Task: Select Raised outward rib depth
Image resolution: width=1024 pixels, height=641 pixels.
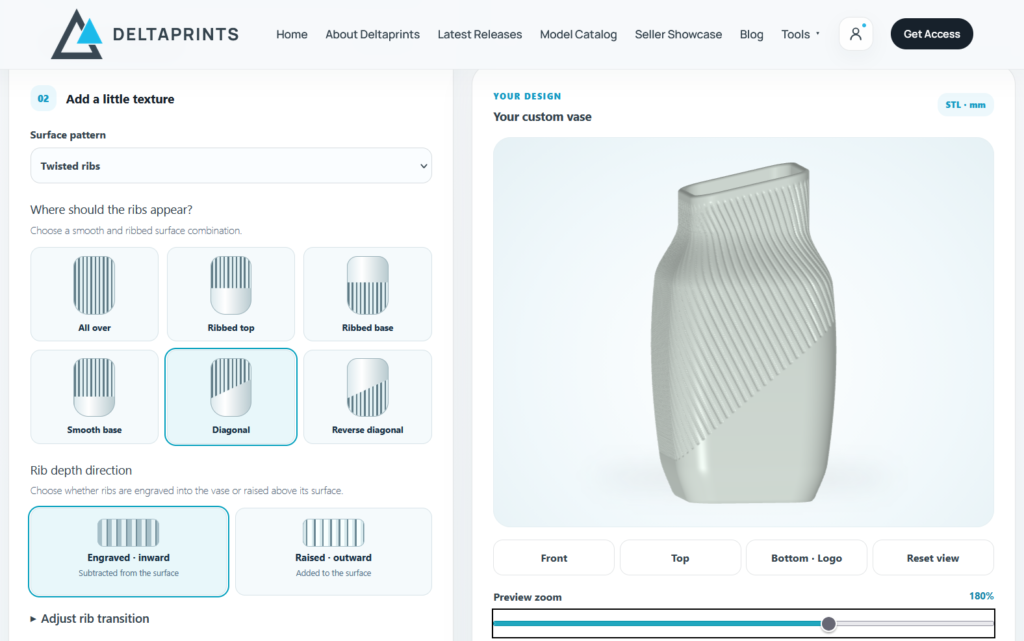Action: pos(333,552)
